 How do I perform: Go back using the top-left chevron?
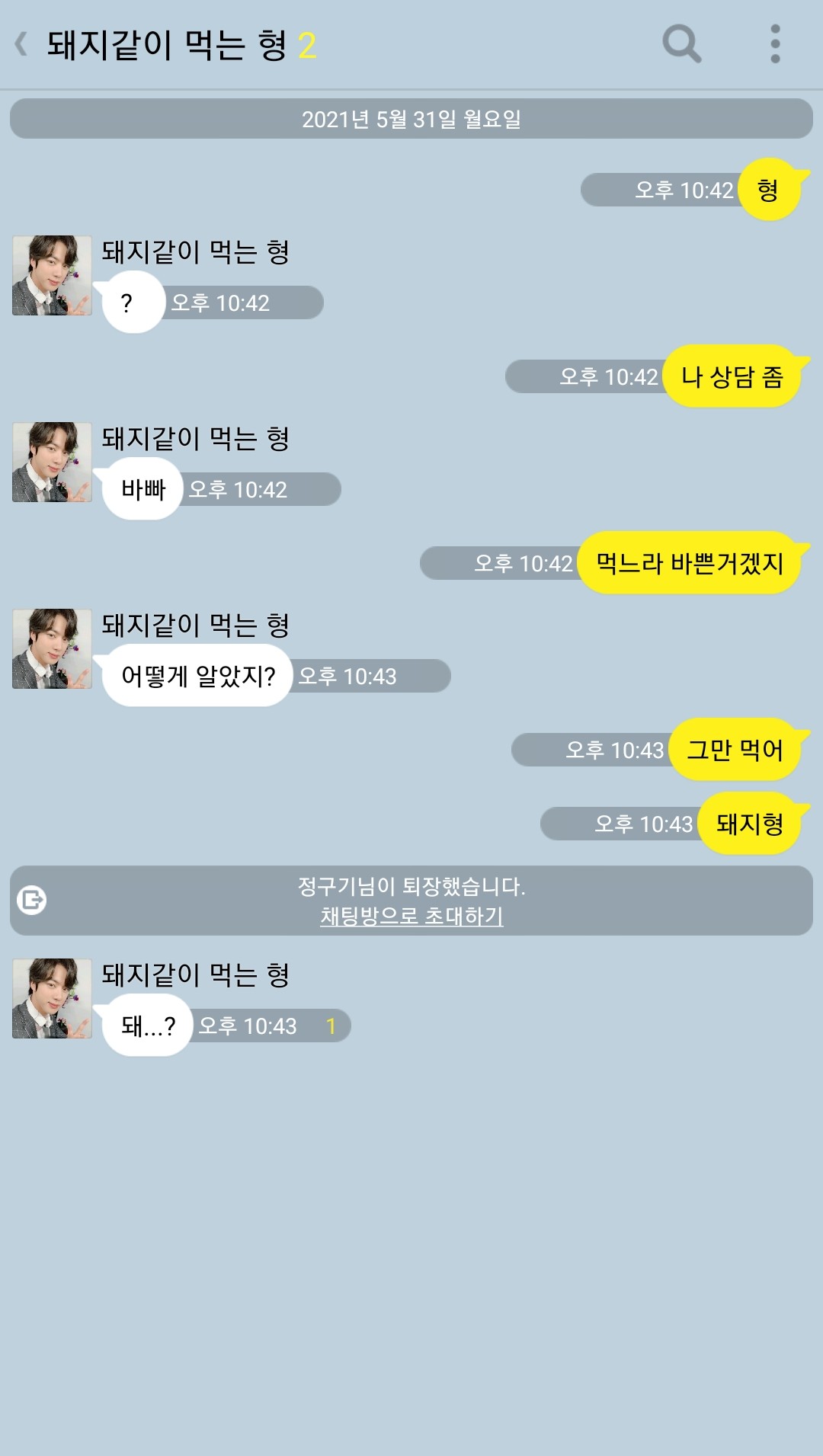pos(21,44)
